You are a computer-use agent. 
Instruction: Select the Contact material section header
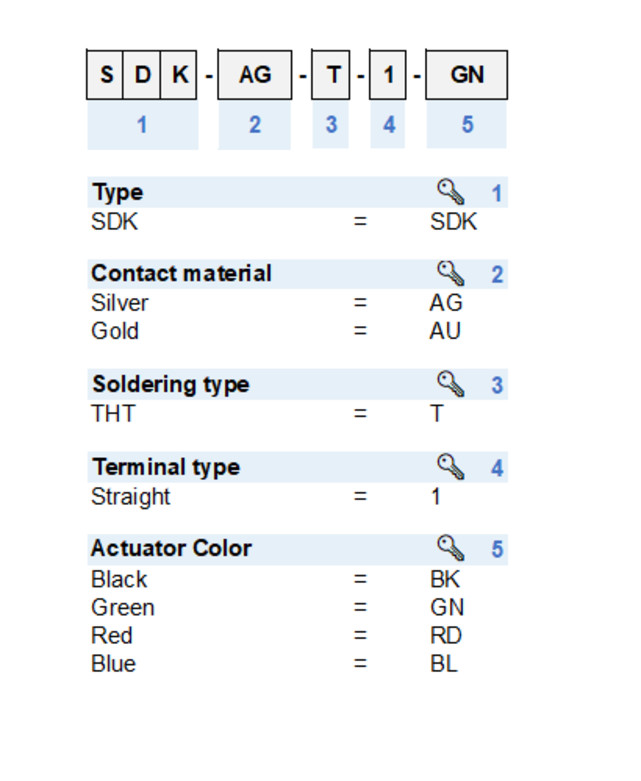pos(181,273)
